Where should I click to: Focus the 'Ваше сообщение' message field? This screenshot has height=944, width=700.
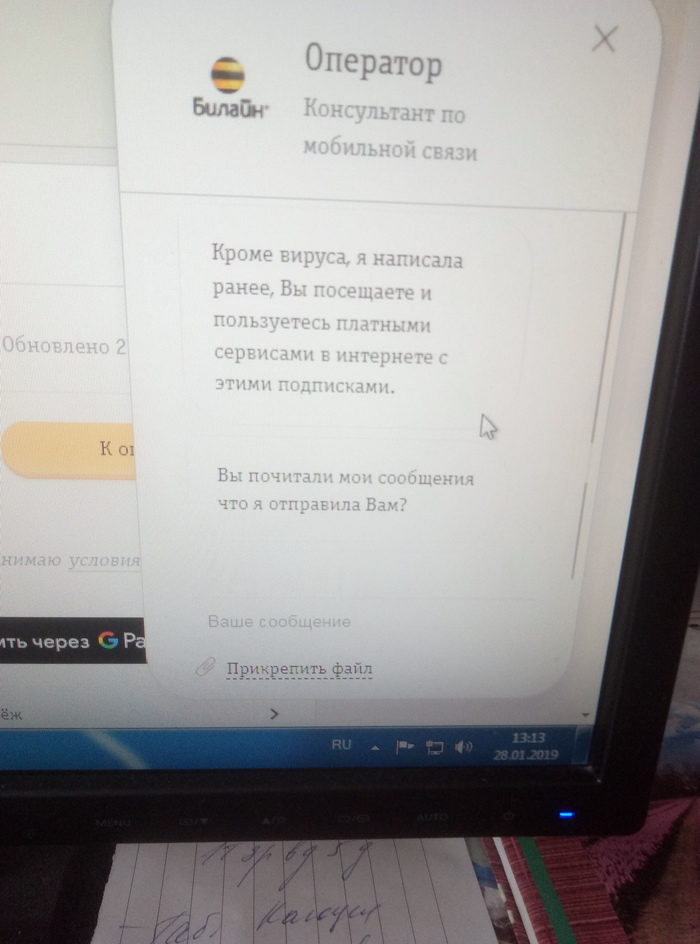[350, 622]
